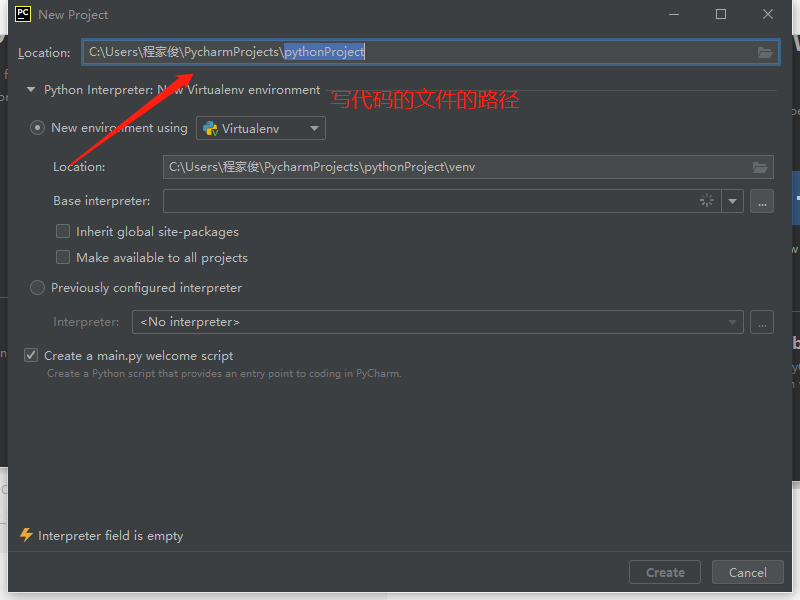Open the No interpreter dropdown
The width and height of the screenshot is (800, 600).
click(437, 322)
